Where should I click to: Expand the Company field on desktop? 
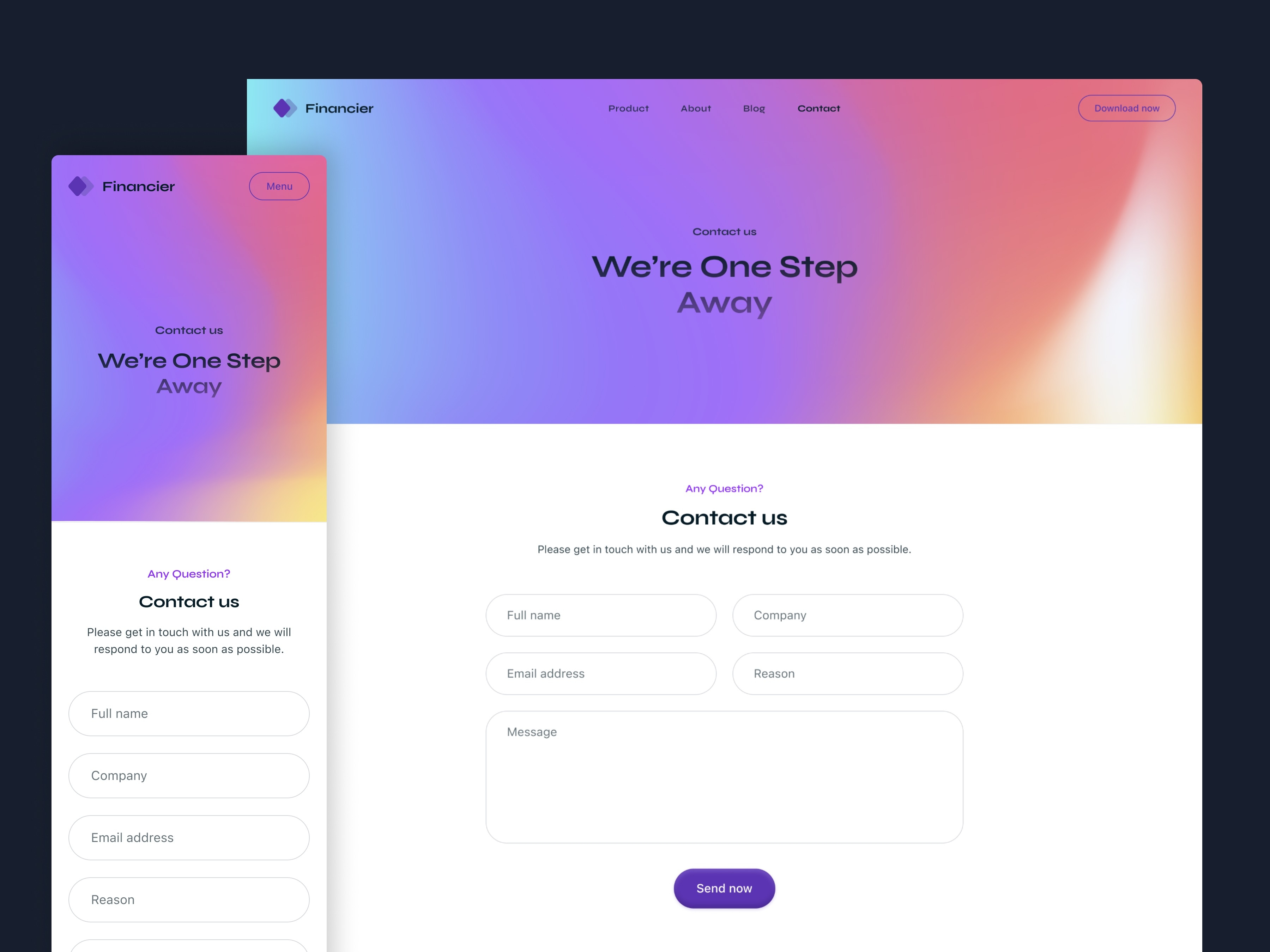tap(848, 614)
